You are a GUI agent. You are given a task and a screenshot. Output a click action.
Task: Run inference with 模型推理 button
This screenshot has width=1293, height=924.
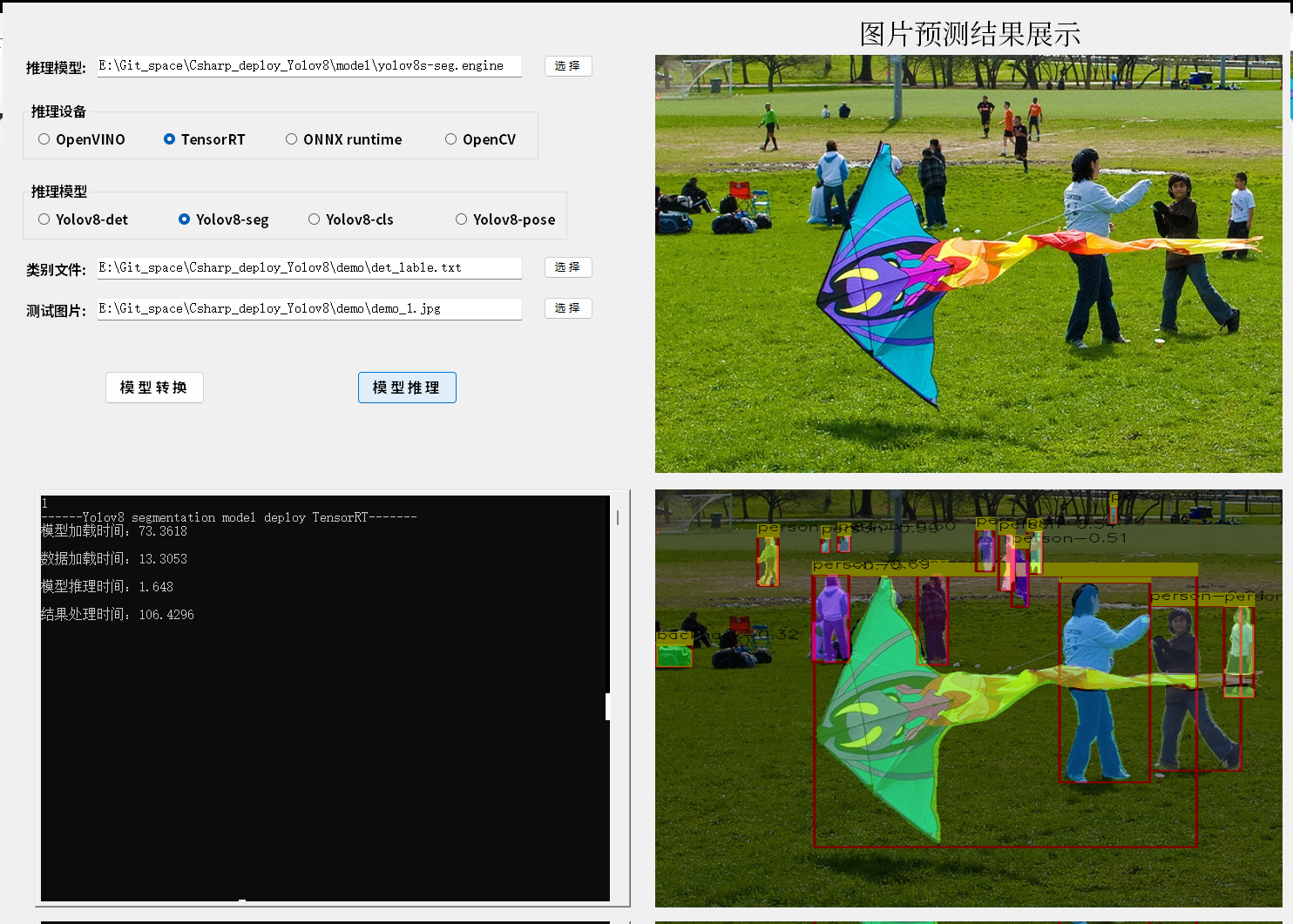point(407,388)
